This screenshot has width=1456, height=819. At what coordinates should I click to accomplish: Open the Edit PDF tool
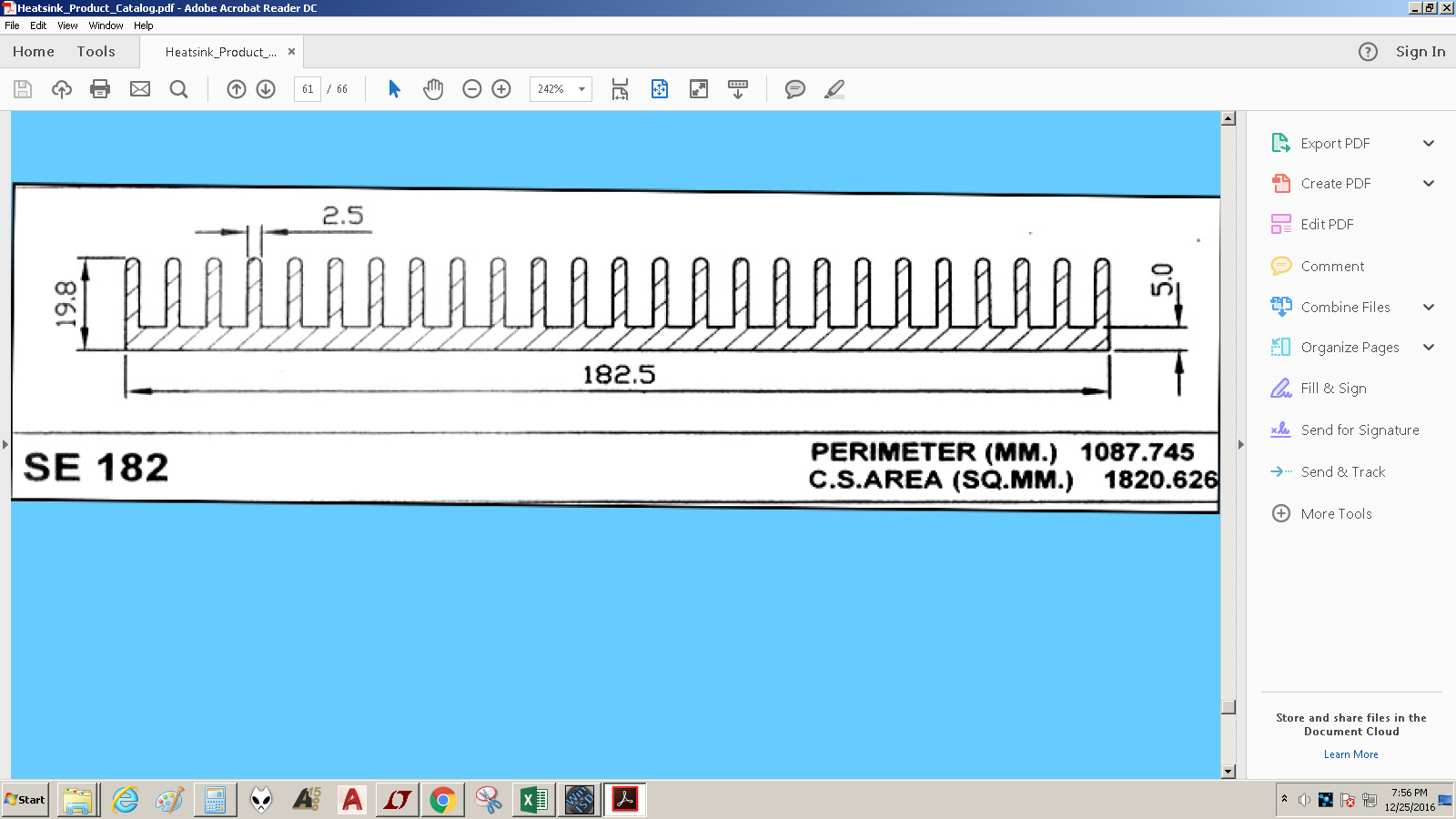(1312, 224)
